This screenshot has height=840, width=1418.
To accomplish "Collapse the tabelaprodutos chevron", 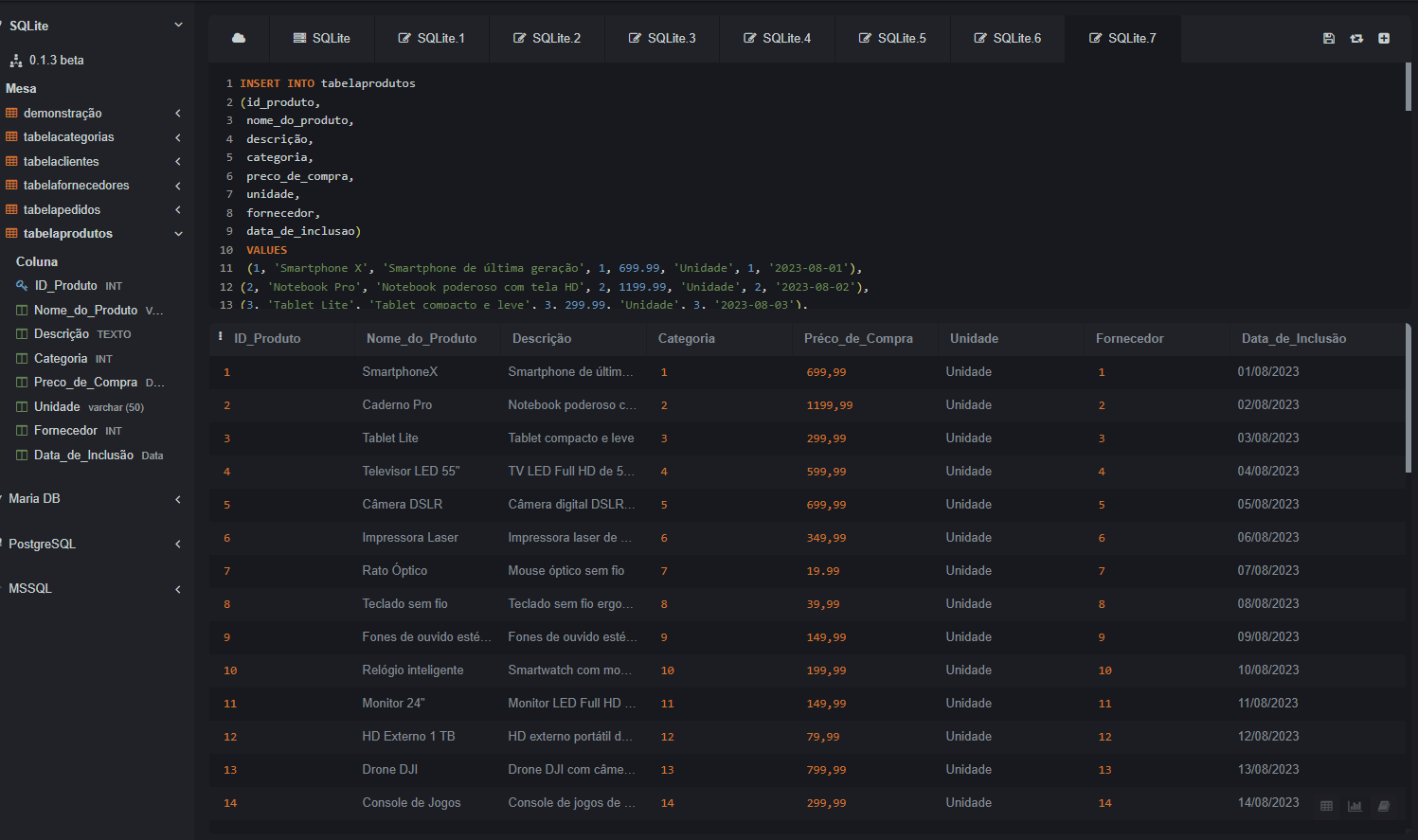I will tap(178, 234).
